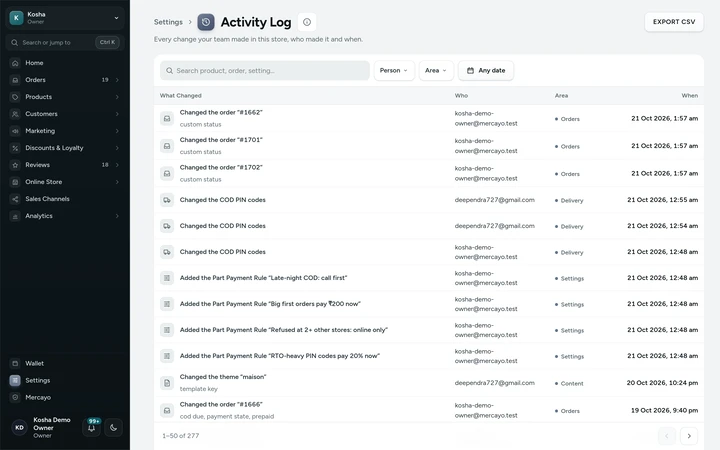
Task: Click the KD user avatar
Action: 19,428
